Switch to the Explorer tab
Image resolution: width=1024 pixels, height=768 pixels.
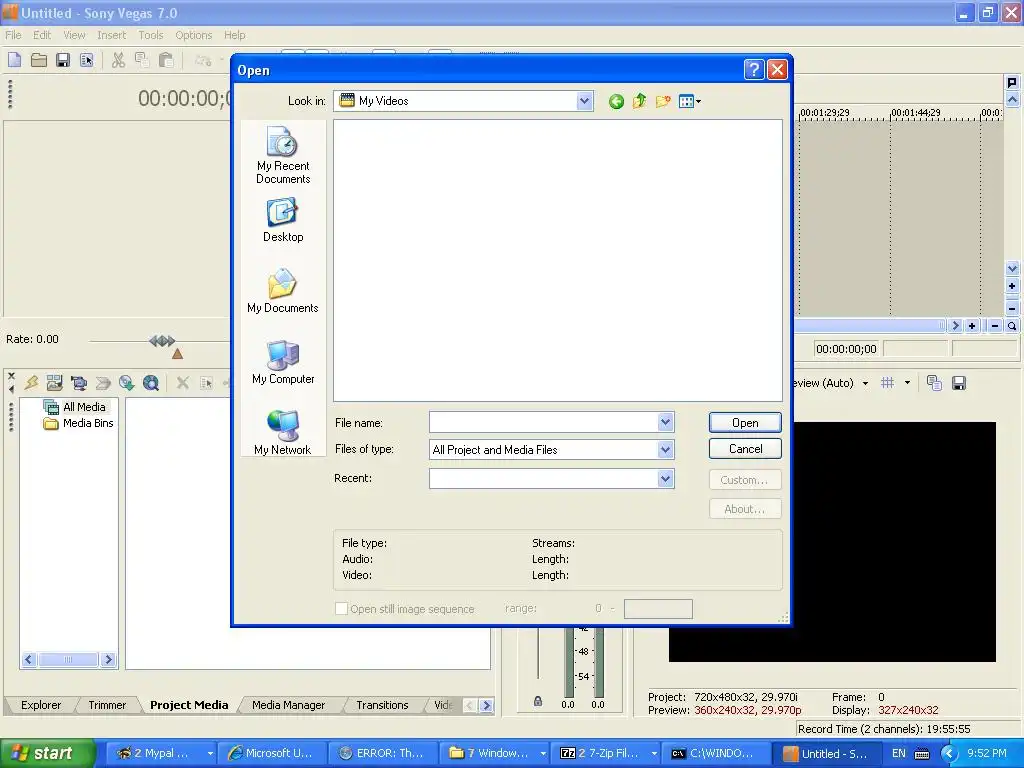point(40,705)
